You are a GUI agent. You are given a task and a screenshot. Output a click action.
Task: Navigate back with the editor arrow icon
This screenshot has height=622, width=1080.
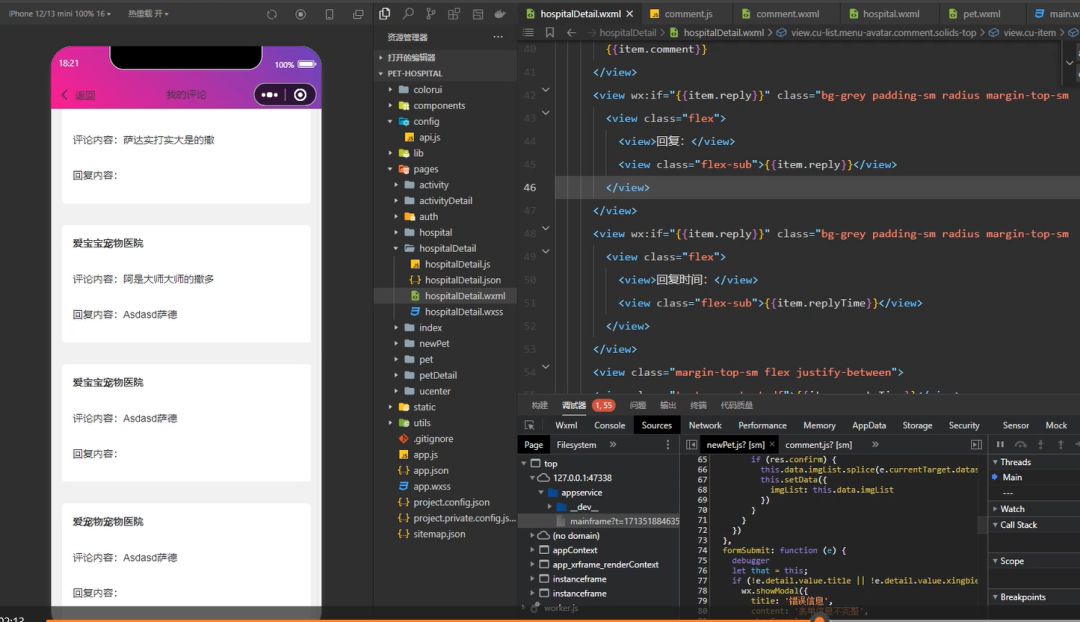[x=571, y=32]
